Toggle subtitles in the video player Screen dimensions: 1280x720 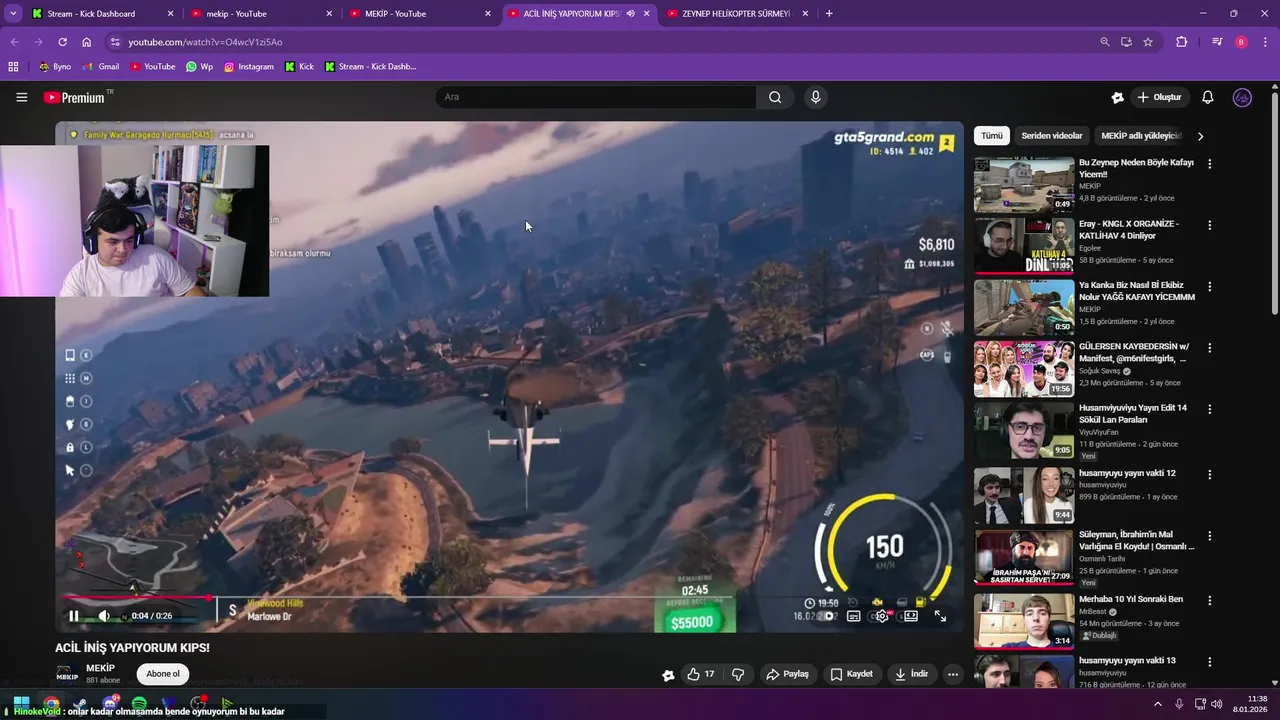click(854, 616)
